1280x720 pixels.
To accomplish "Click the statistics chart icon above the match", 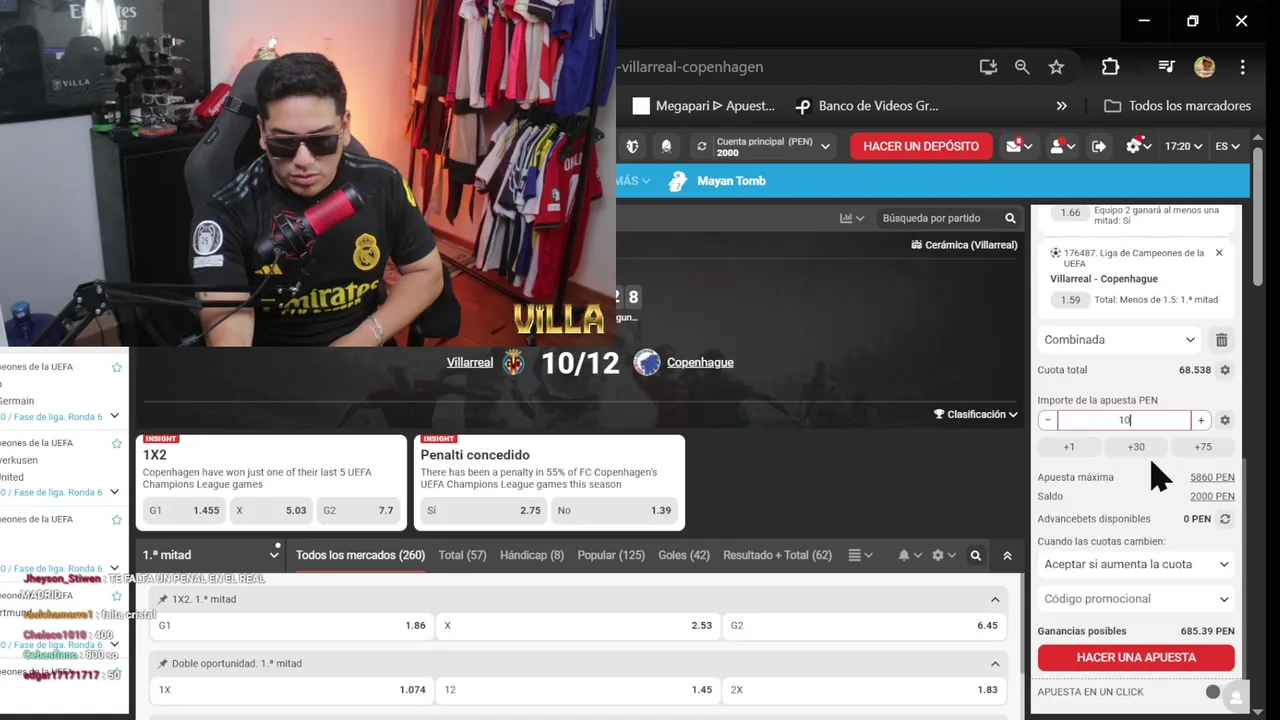I will pyautogui.click(x=851, y=218).
